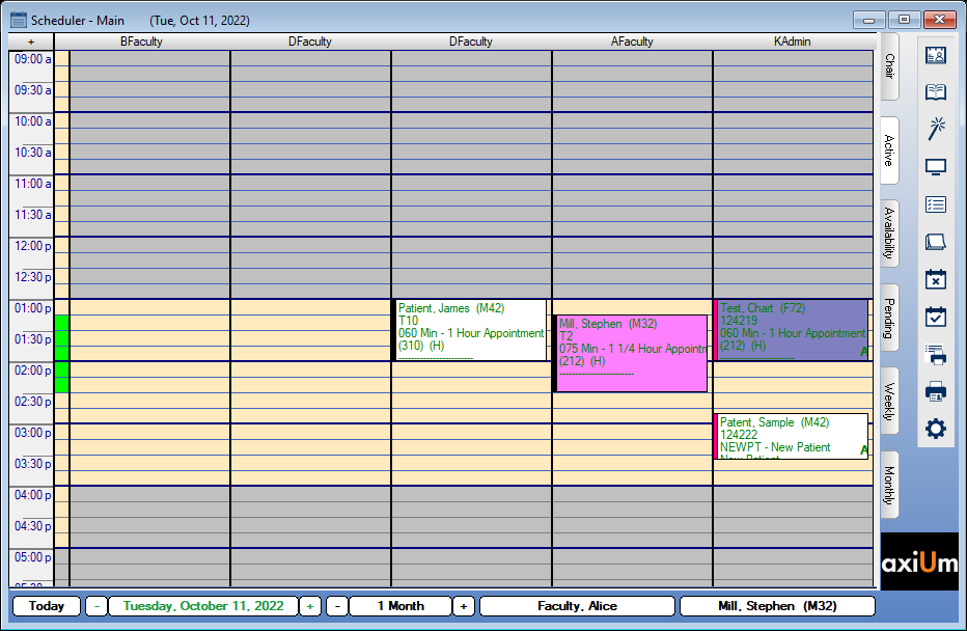Screen dimensions: 967x631
Task: Click the copy appointments pages icon
Action: [x=936, y=241]
